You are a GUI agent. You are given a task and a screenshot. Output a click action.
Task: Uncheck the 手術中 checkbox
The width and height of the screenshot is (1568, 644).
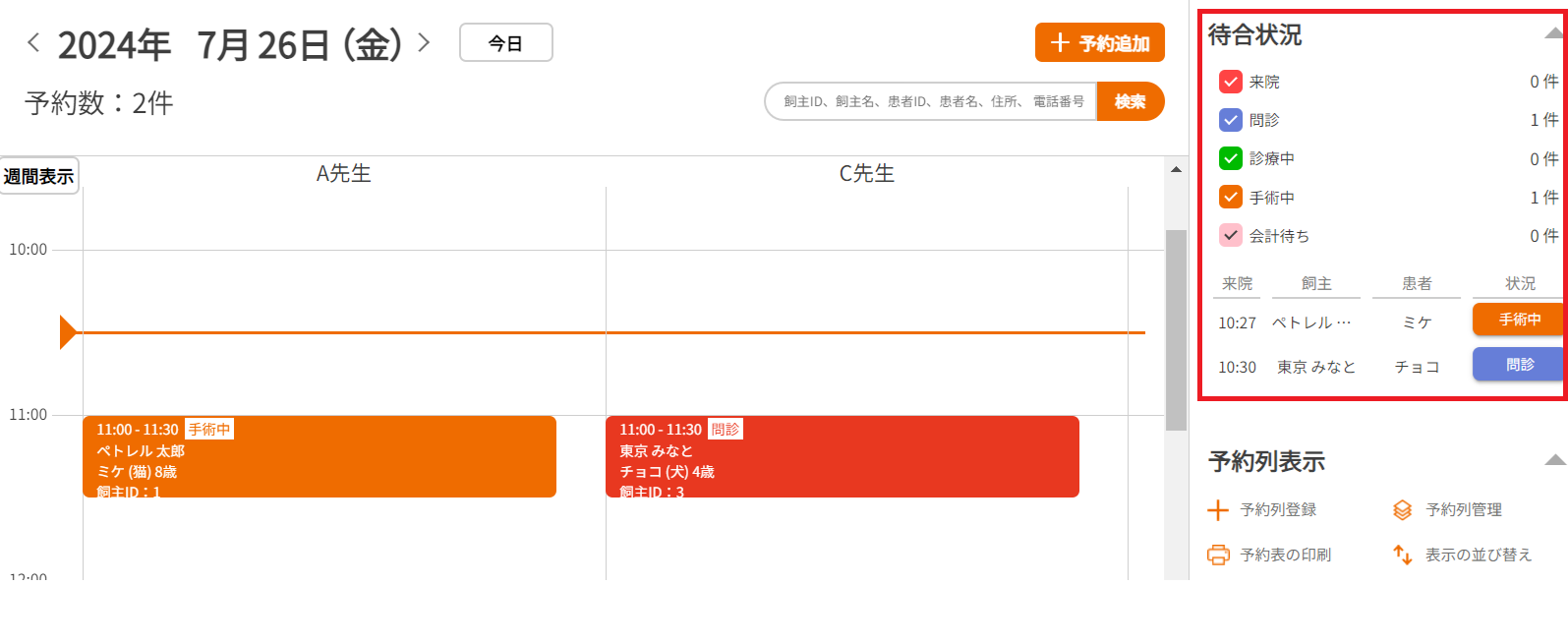click(1230, 197)
